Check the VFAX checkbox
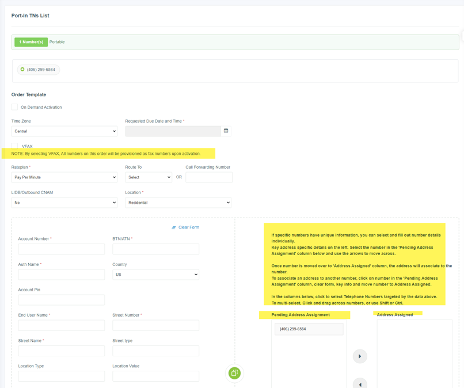 click(14, 146)
